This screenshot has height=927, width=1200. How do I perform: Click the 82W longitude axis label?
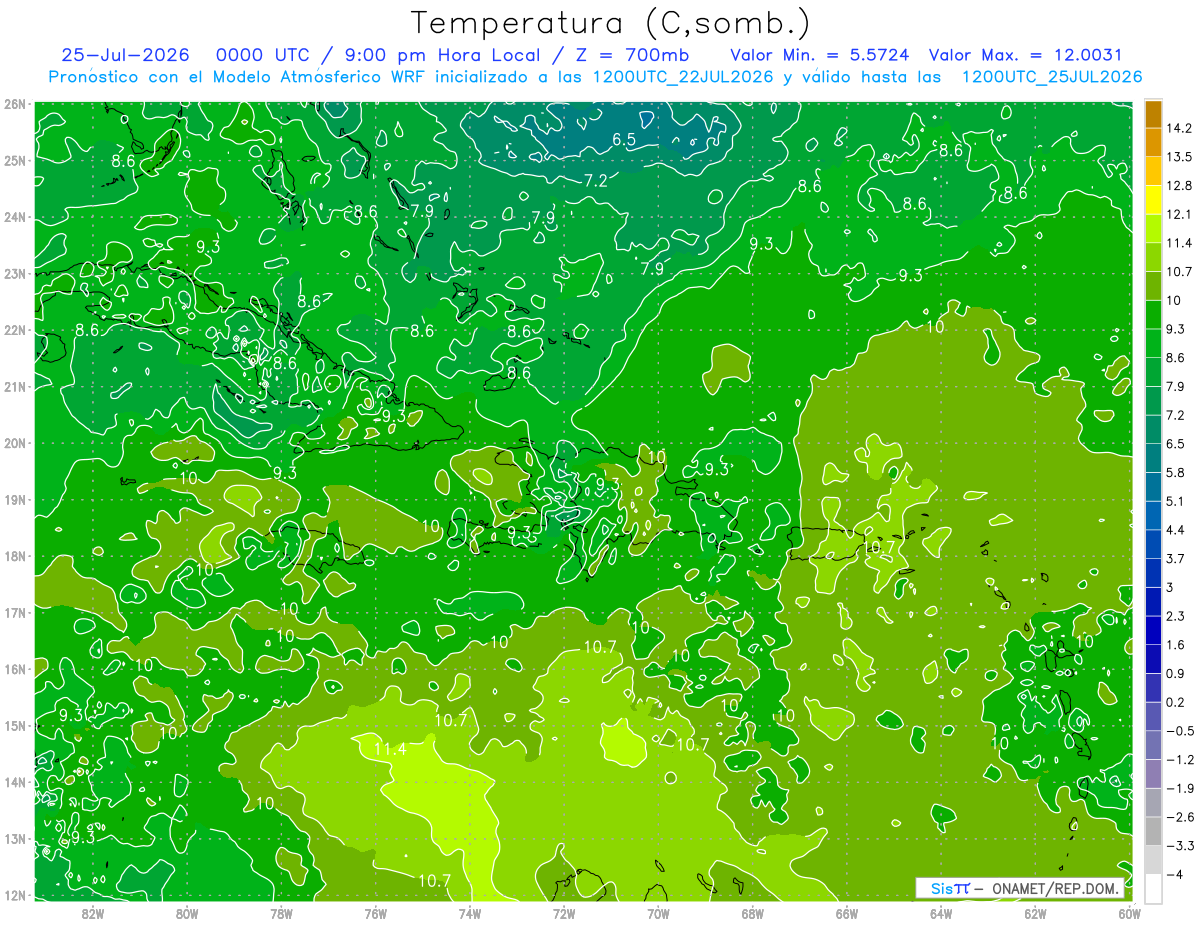pos(93,912)
